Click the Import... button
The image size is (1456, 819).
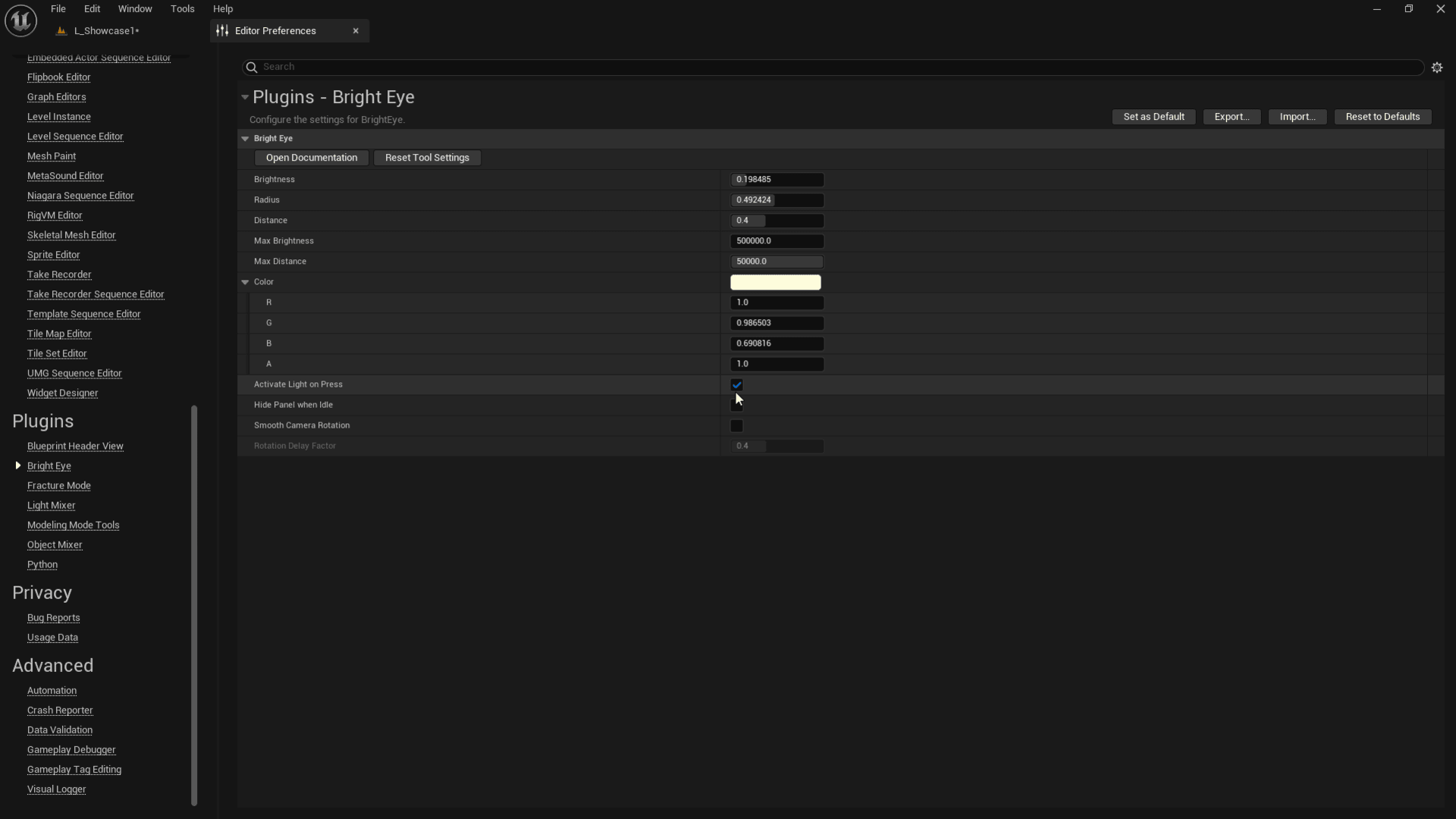point(1298,117)
